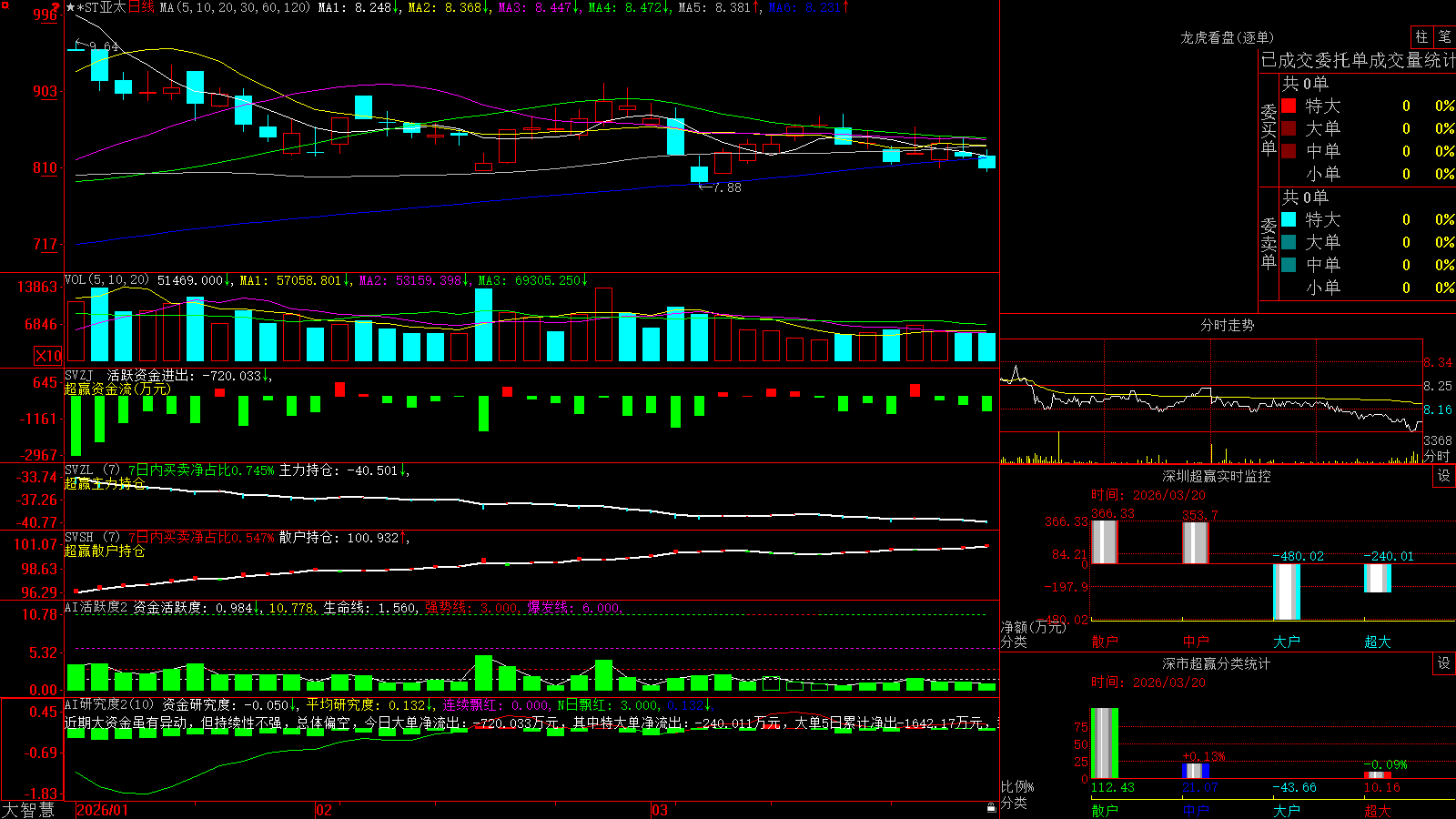Click the 03 month marker on time axis
Viewport: 1456px width, 819px height.
[x=660, y=810]
